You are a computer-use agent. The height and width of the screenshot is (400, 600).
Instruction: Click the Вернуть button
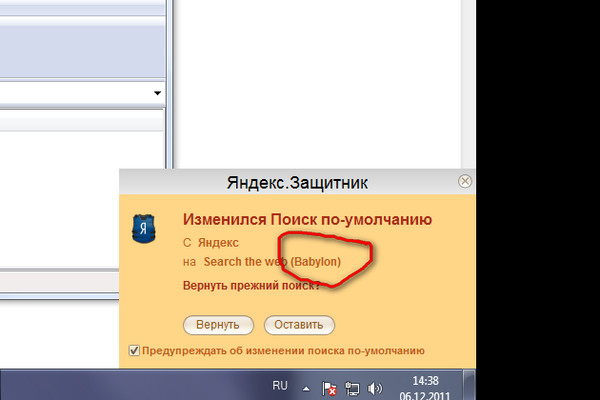pos(218,325)
